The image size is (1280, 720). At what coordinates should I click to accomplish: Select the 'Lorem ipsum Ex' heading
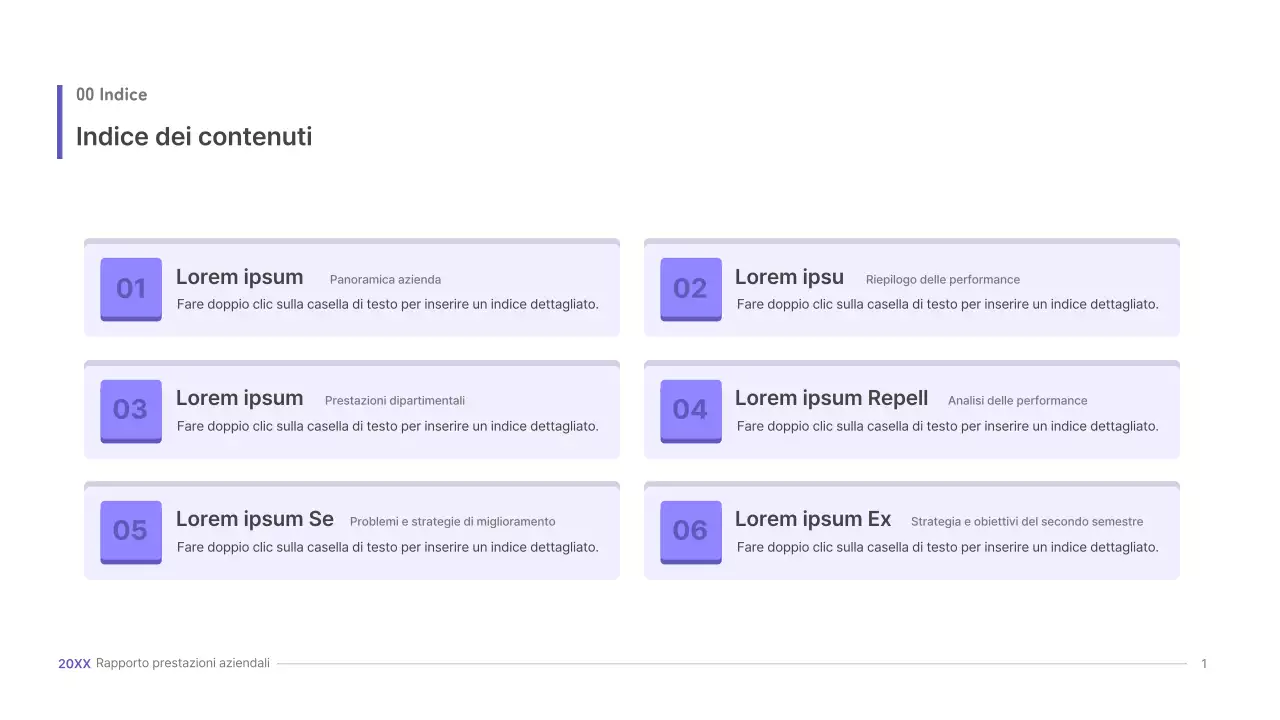(x=812, y=519)
